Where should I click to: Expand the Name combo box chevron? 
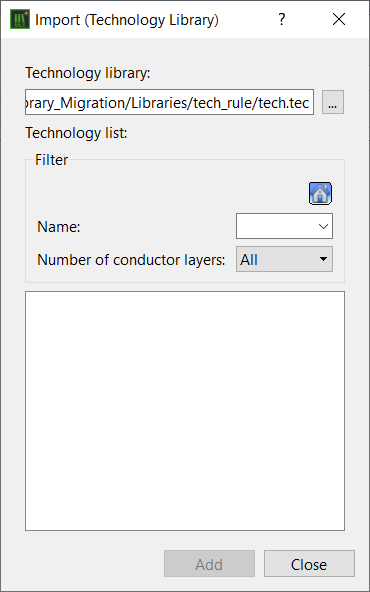tap(323, 227)
